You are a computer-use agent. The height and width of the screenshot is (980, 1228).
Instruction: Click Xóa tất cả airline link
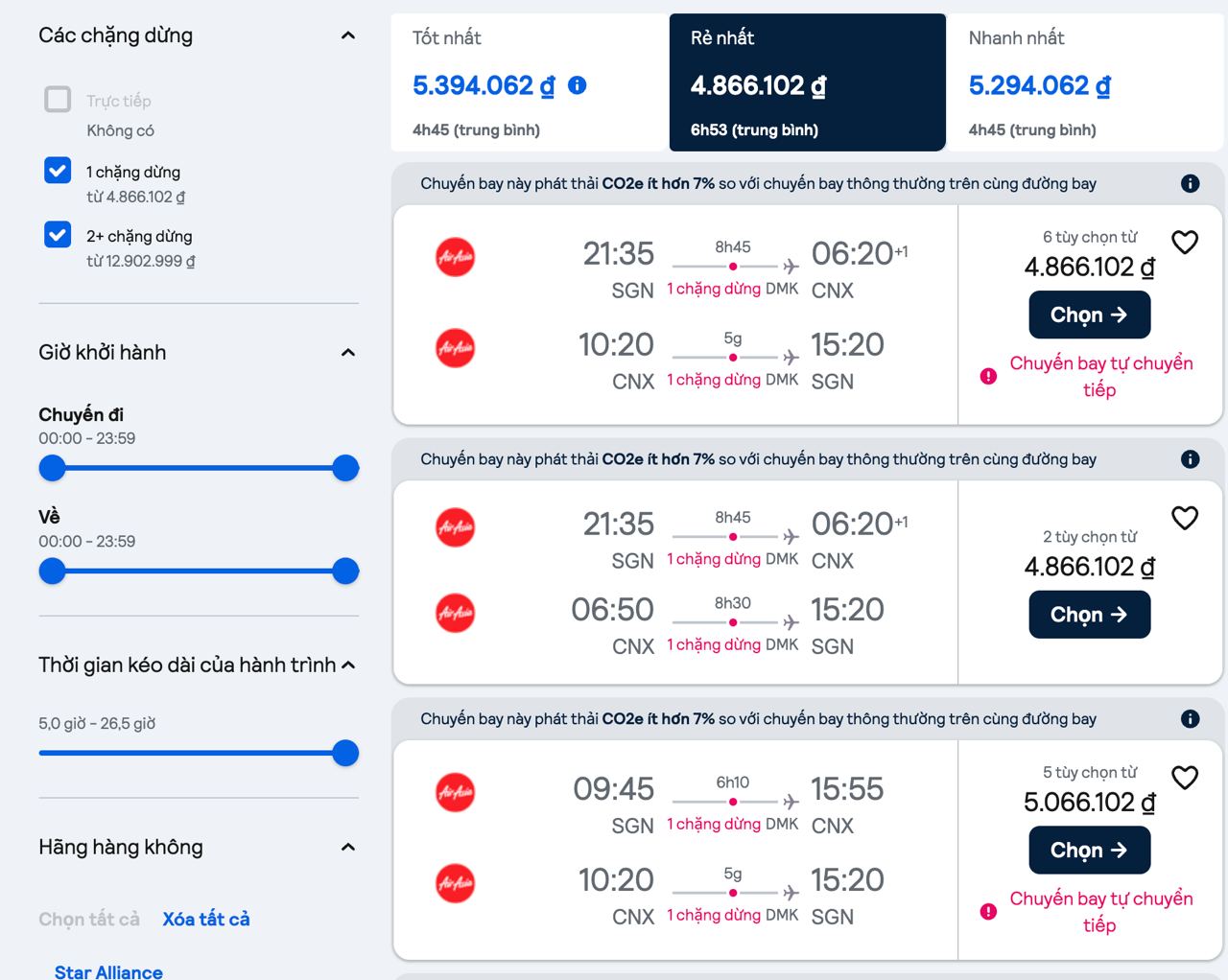pyautogui.click(x=205, y=919)
